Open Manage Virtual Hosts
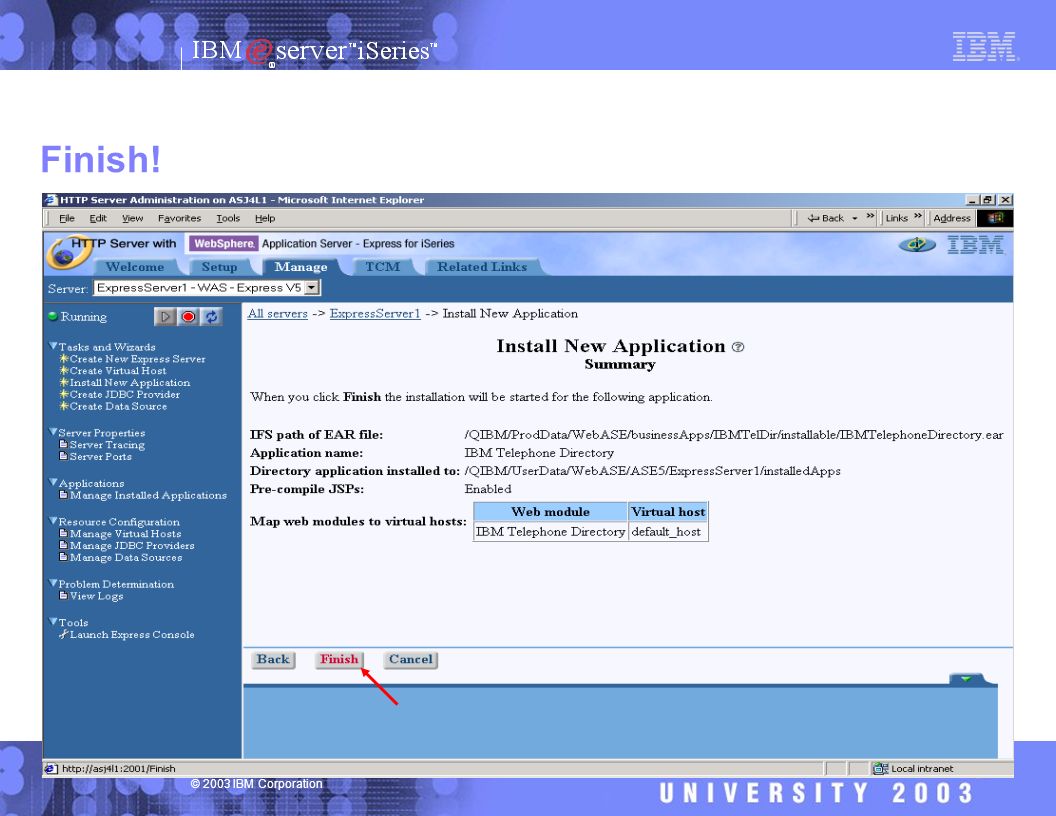This screenshot has height=816, width=1056. coord(125,533)
